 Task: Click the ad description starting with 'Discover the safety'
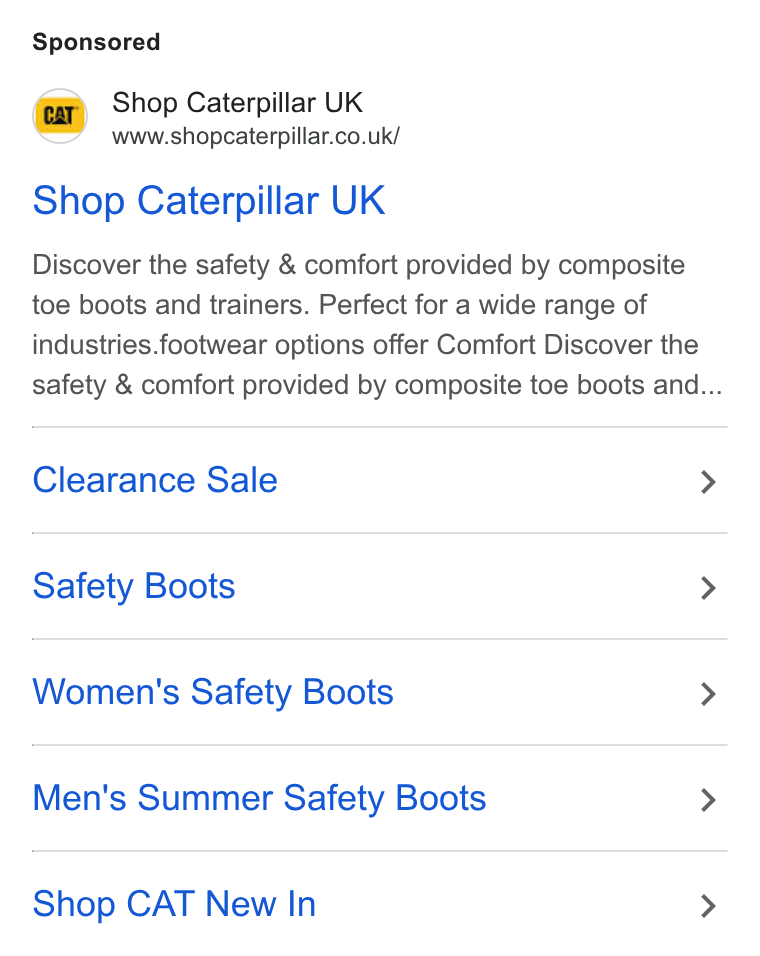[377, 325]
